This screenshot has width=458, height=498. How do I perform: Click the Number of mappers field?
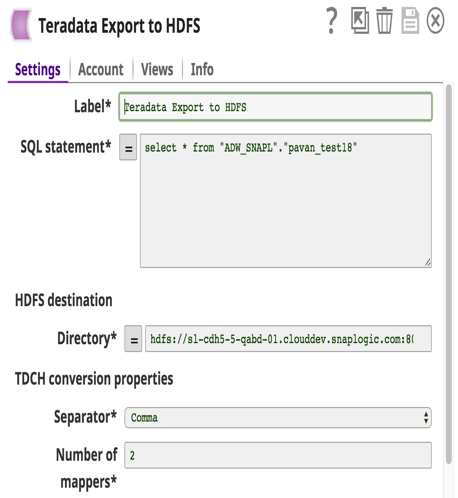(278, 455)
